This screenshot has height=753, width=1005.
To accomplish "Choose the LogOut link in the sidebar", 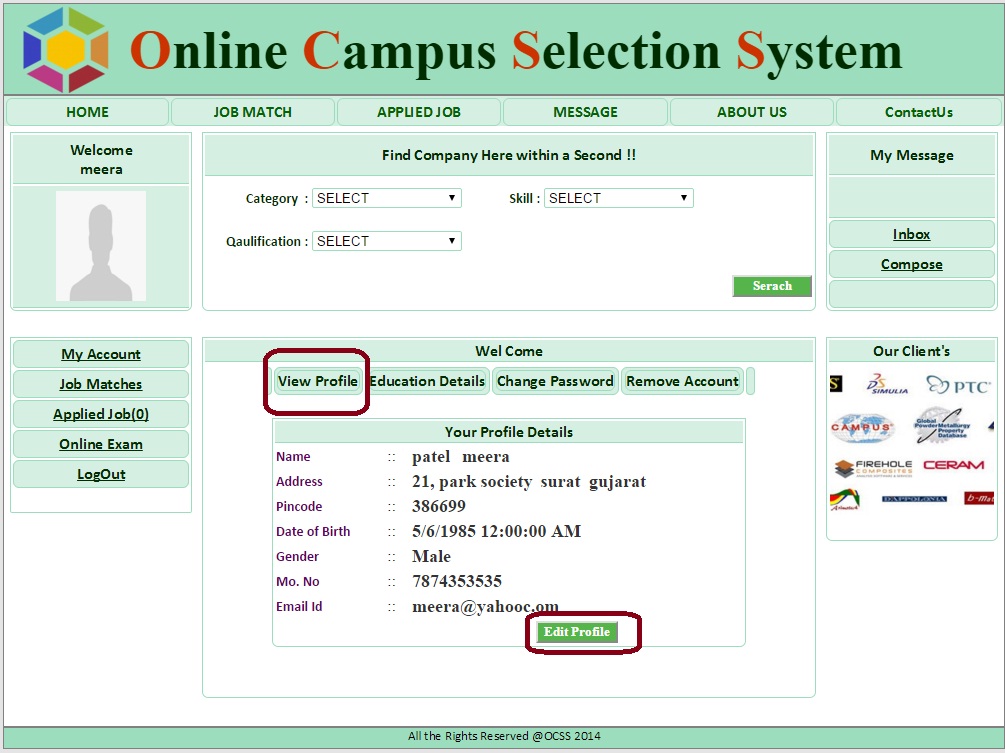I will coord(100,474).
